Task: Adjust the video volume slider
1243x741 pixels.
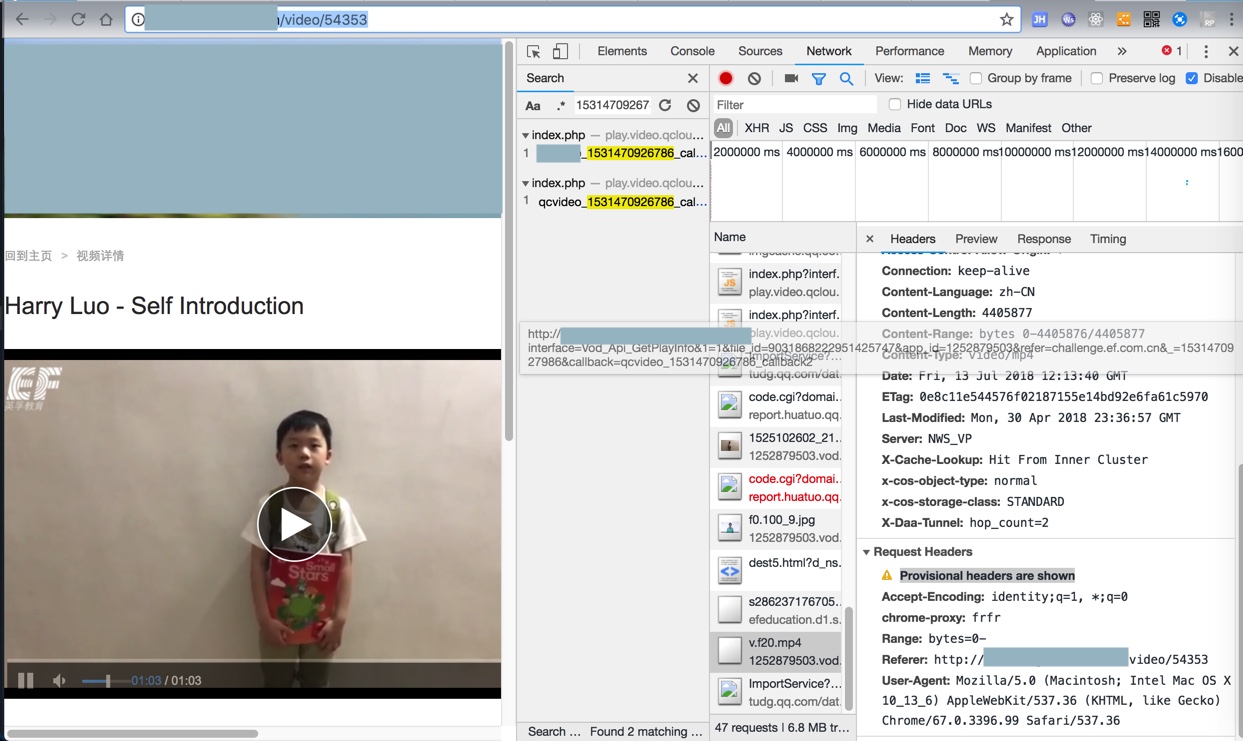Action: tap(104, 681)
